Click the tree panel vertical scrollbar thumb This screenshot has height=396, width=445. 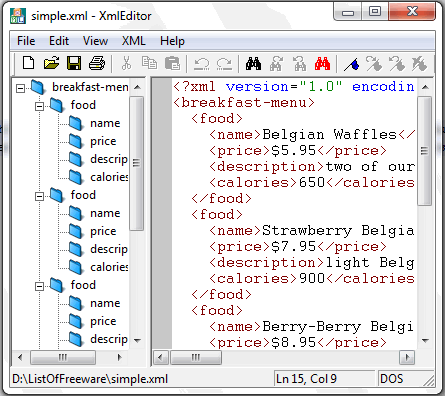tap(136, 163)
